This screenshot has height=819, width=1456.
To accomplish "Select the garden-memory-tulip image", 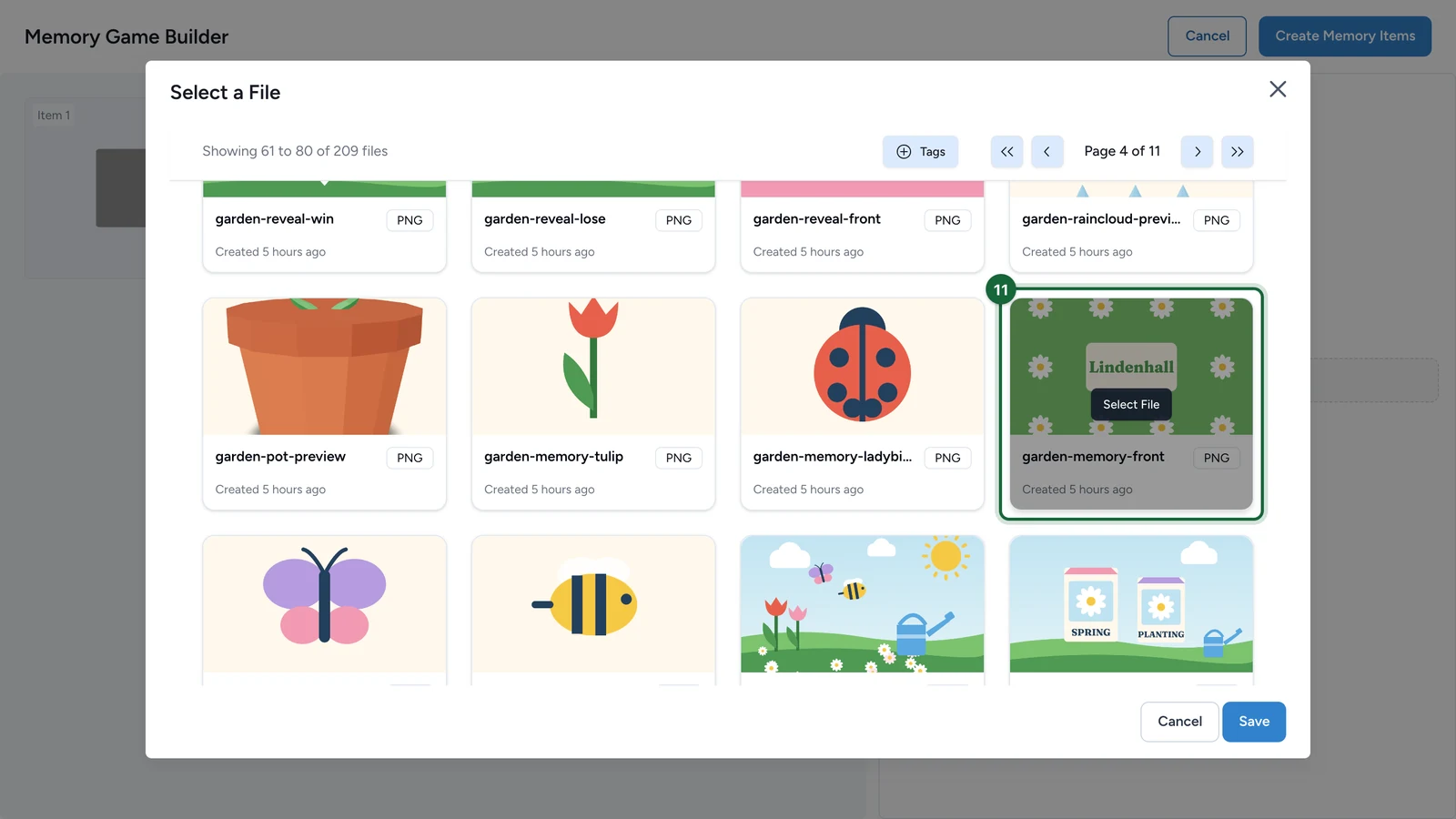I will 593,367.
